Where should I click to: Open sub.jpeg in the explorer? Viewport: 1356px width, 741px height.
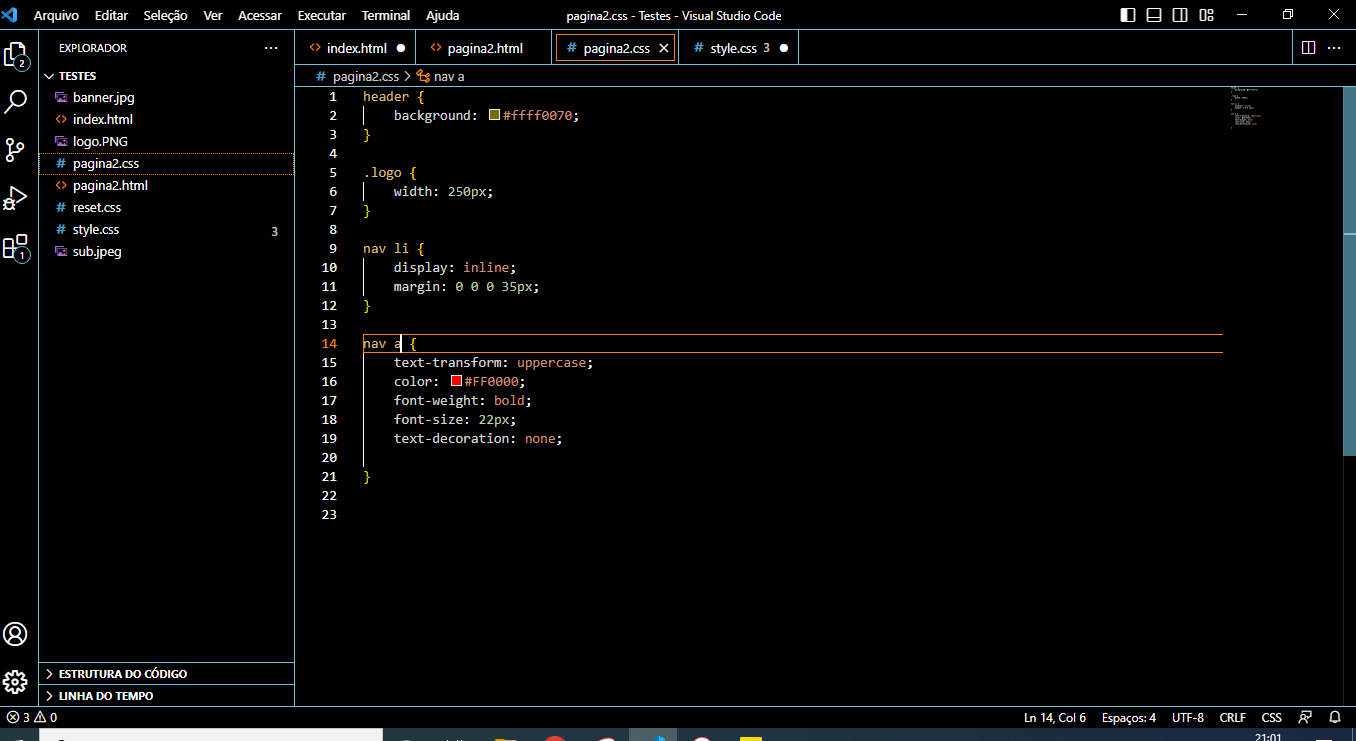coord(166,252)
